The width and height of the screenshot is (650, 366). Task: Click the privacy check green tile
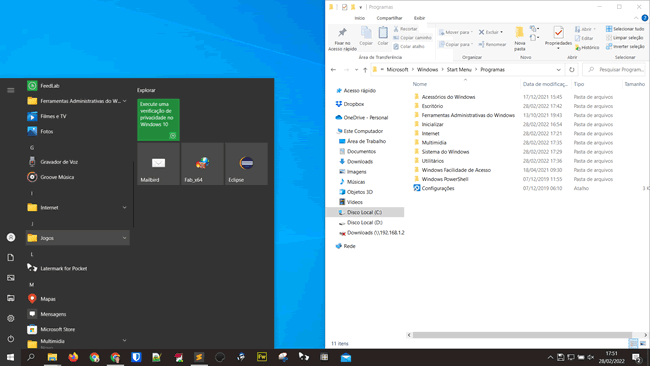[158, 120]
